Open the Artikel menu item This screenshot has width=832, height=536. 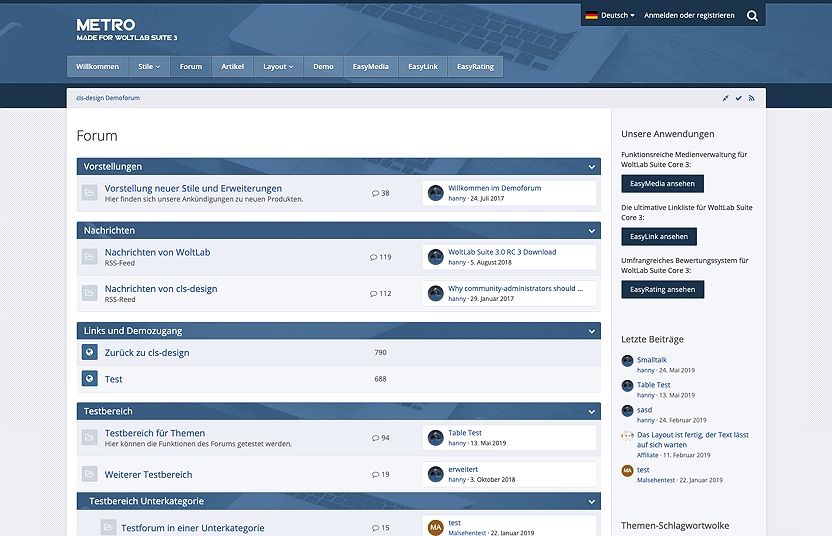tap(232, 66)
